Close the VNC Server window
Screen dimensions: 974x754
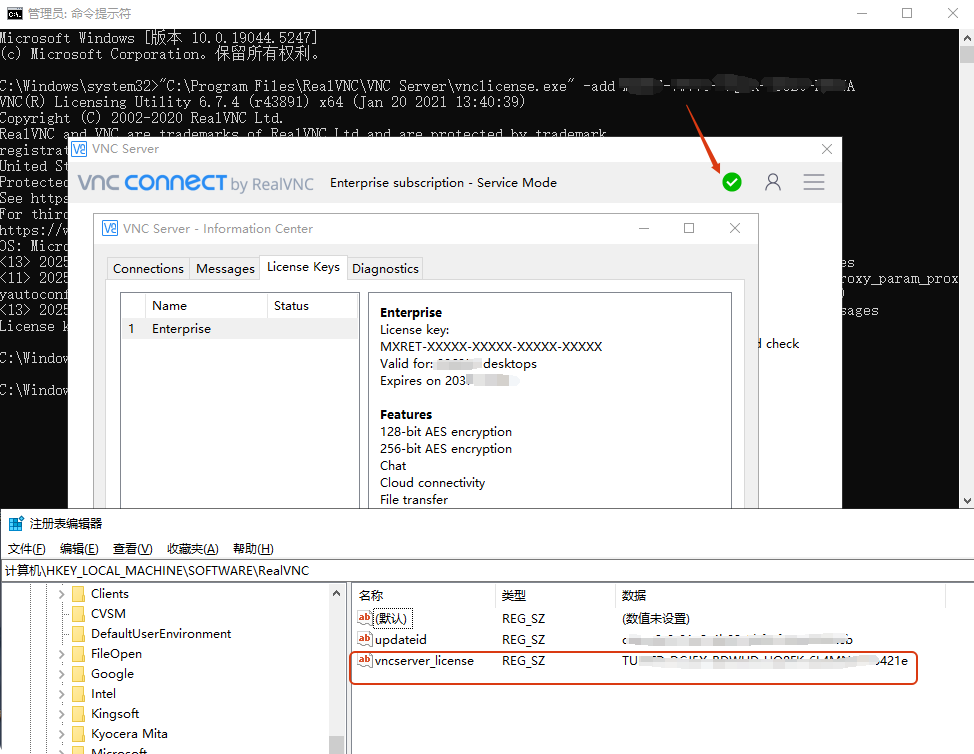[x=826, y=149]
